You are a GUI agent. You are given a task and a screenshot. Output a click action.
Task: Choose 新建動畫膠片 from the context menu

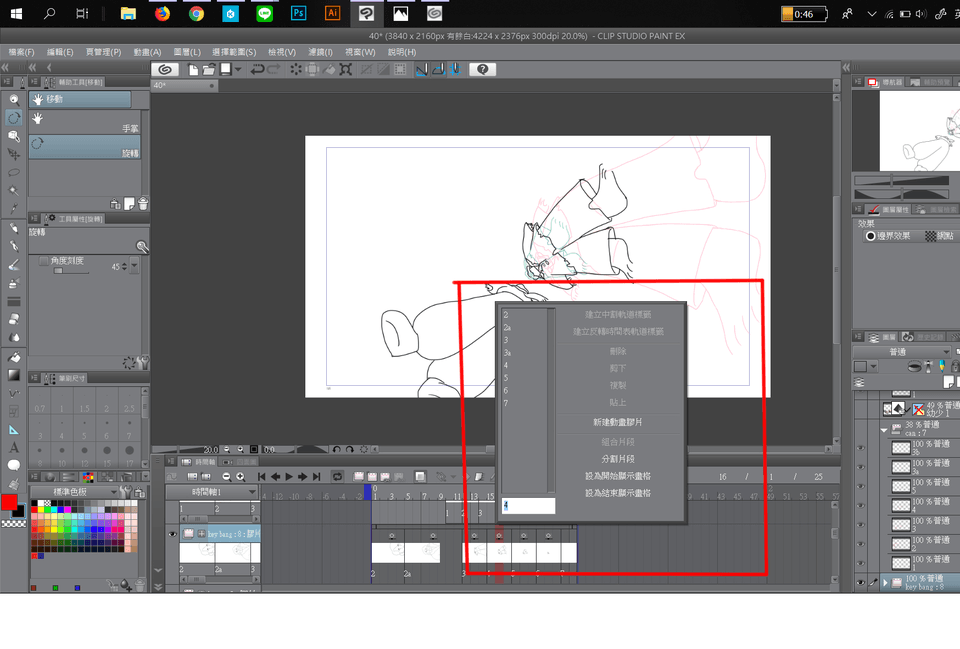[618, 422]
